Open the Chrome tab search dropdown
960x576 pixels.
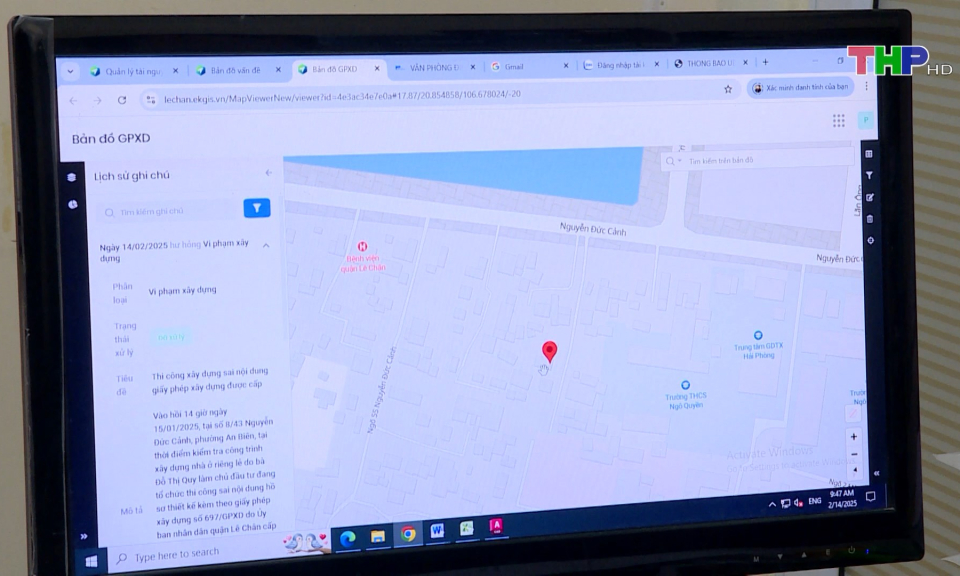point(70,71)
